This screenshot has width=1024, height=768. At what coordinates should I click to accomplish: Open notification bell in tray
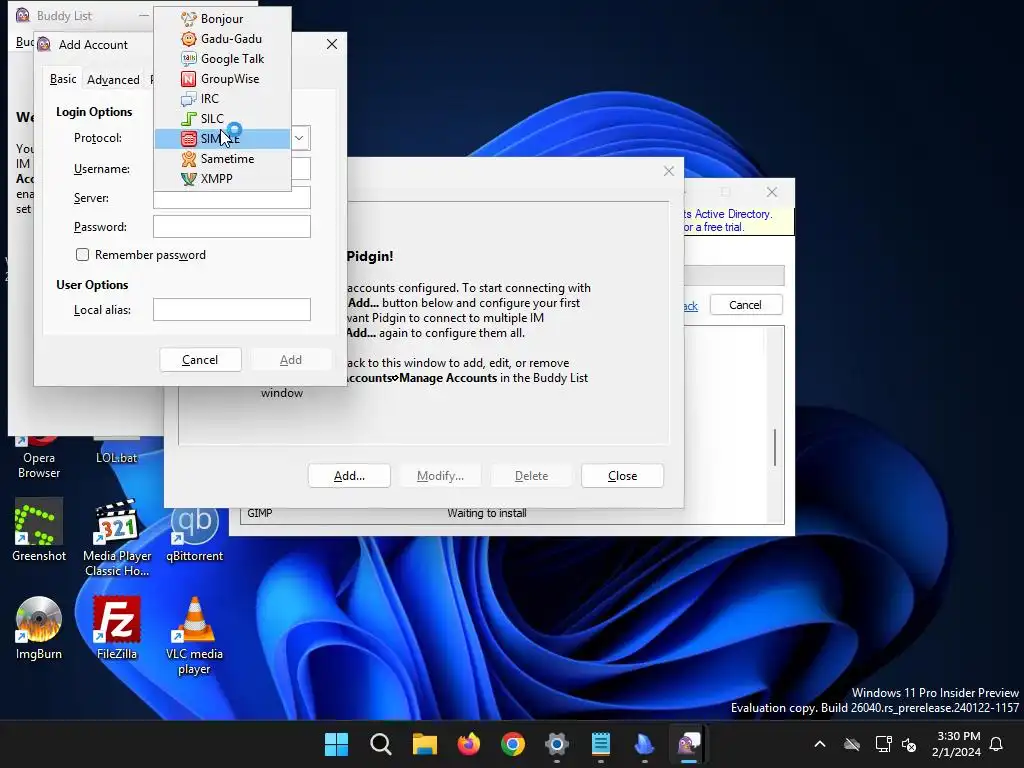click(997, 744)
